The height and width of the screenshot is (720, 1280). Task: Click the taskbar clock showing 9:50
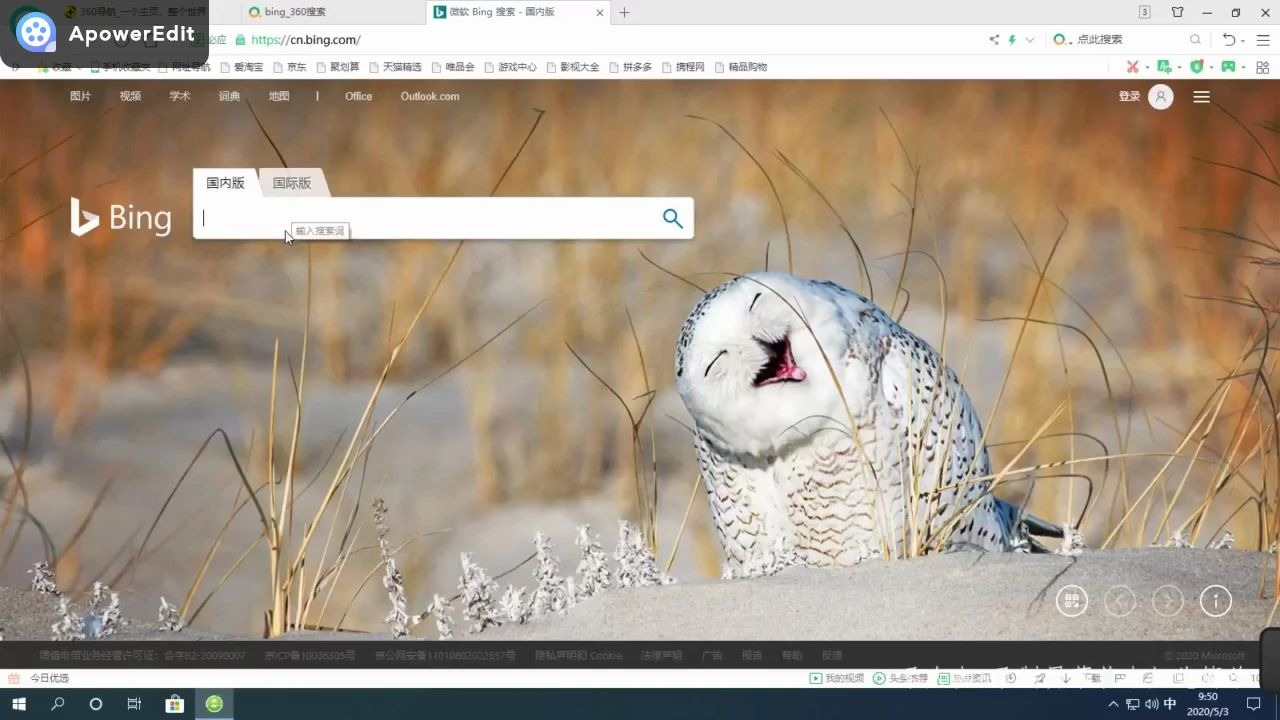coord(1208,704)
